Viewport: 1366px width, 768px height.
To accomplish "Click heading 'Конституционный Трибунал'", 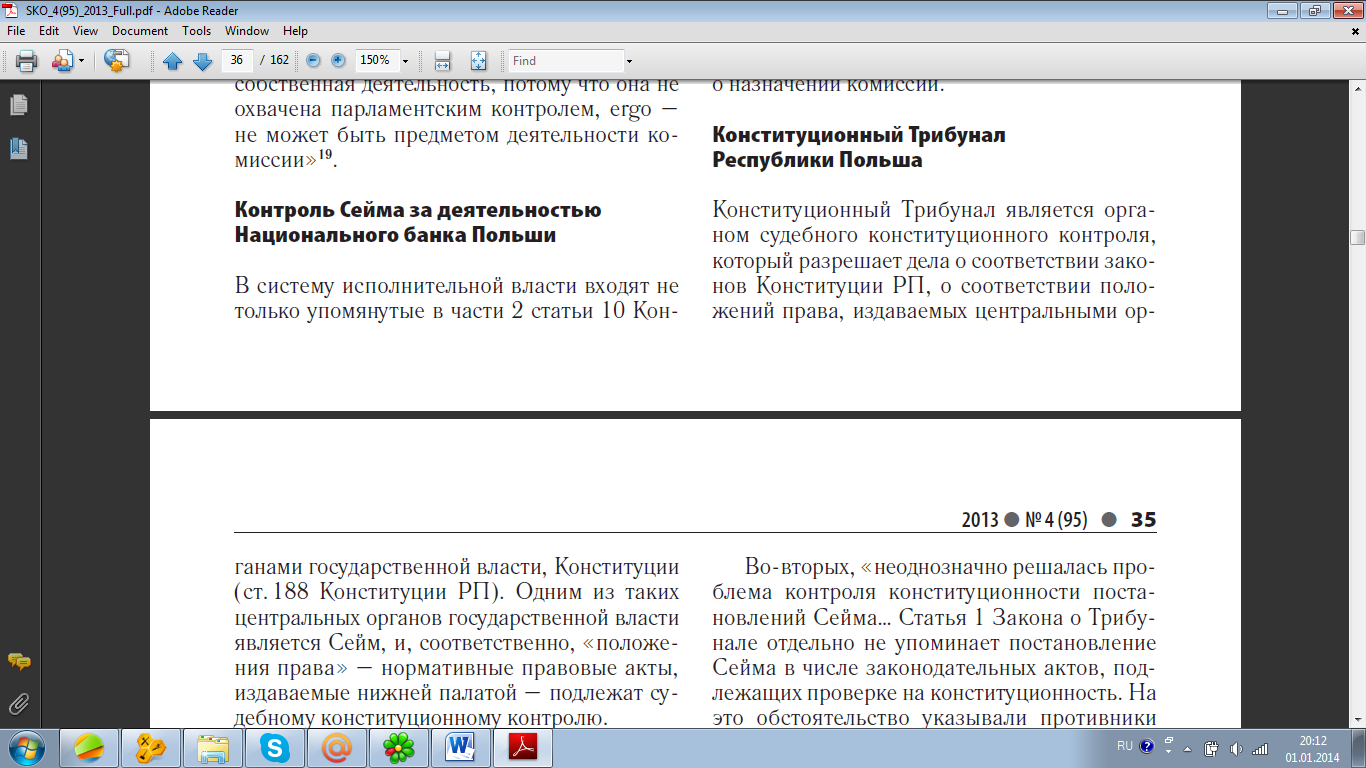I will (x=859, y=135).
